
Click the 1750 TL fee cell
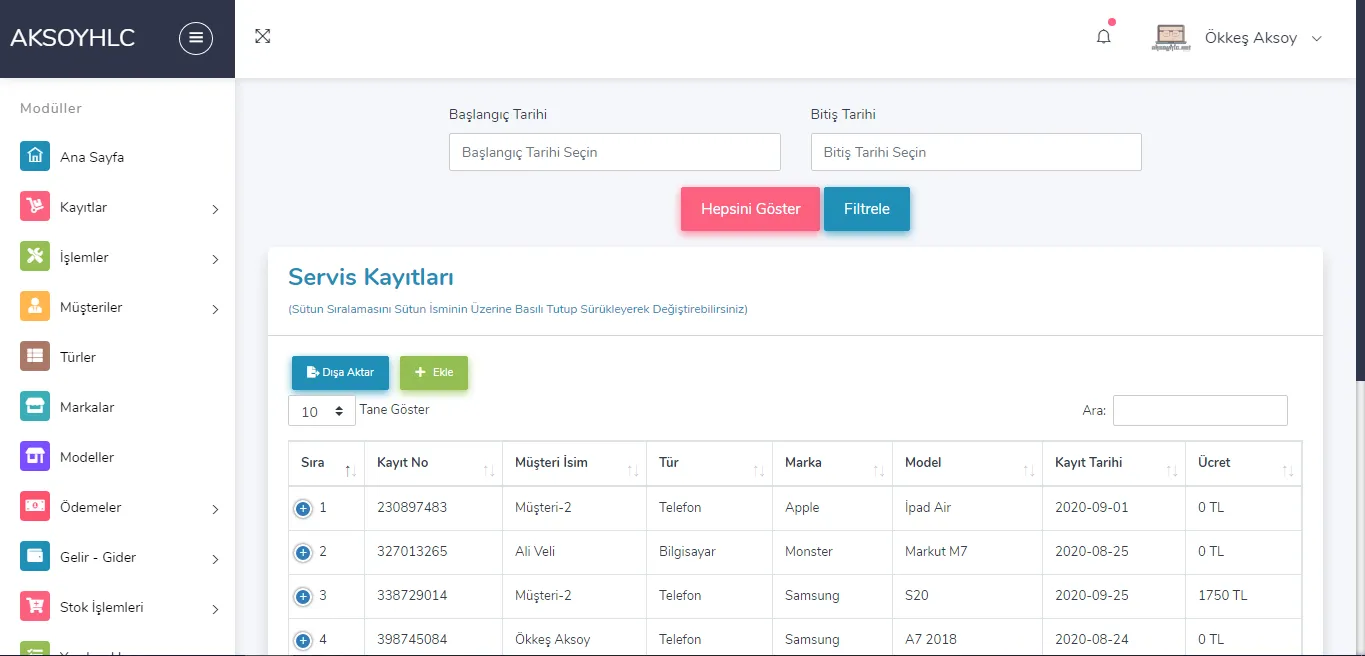click(1243, 595)
